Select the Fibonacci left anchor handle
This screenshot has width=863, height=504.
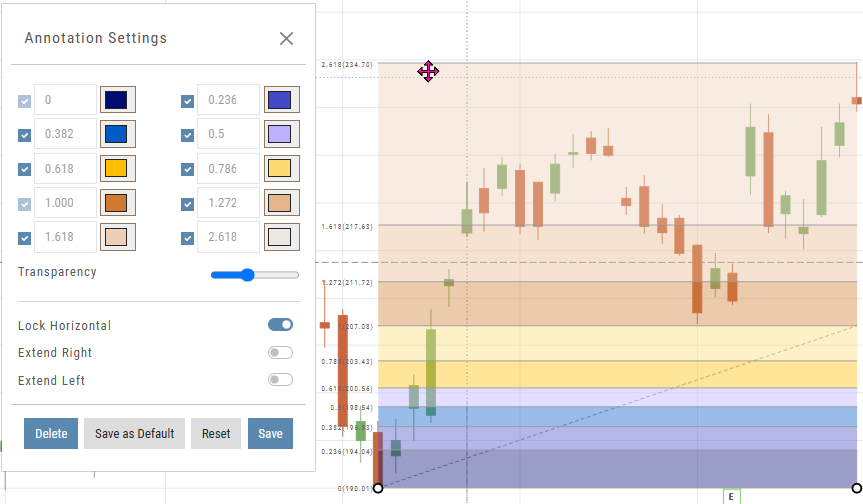click(x=378, y=488)
